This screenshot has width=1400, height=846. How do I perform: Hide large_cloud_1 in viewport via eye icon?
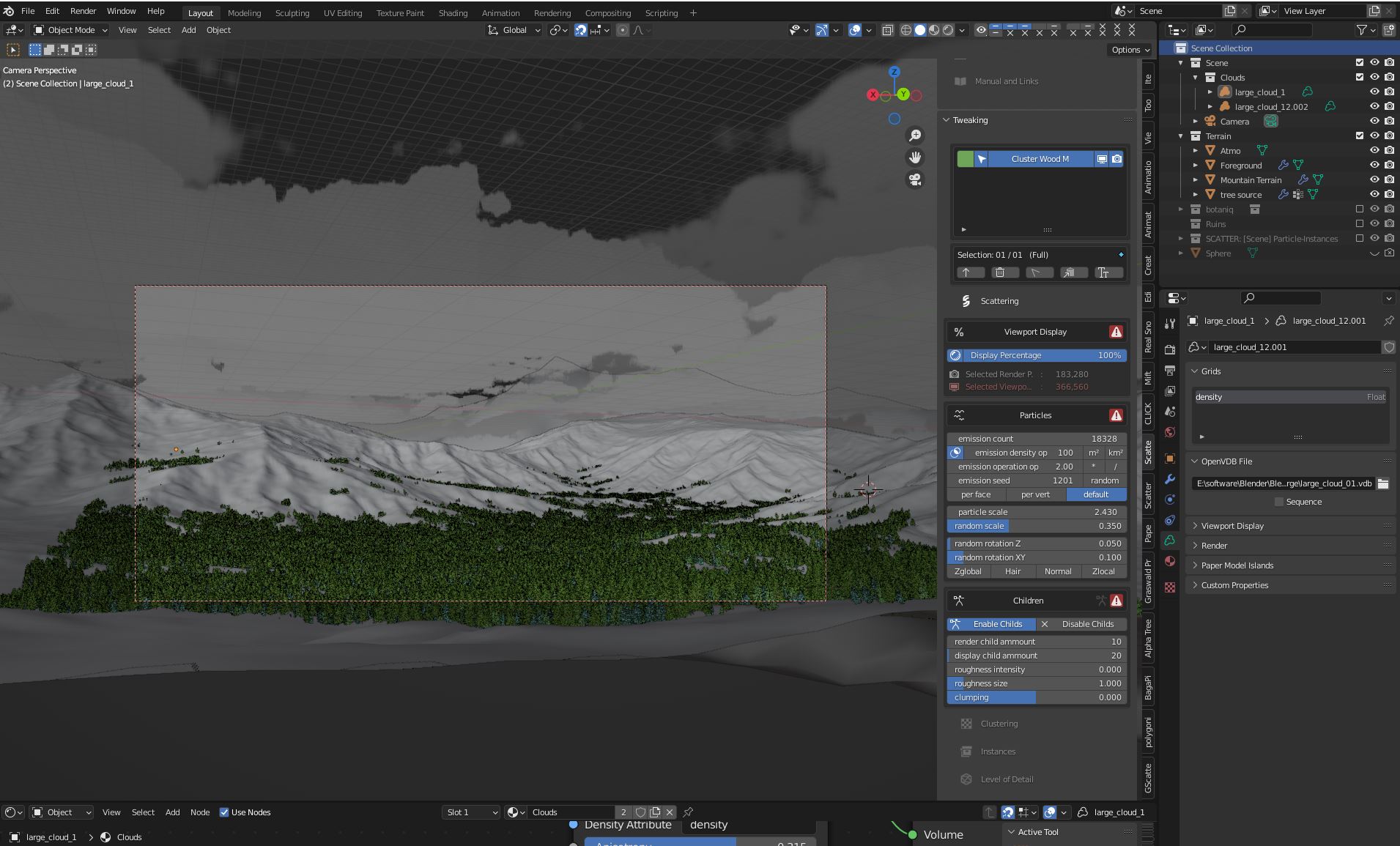(x=1374, y=92)
